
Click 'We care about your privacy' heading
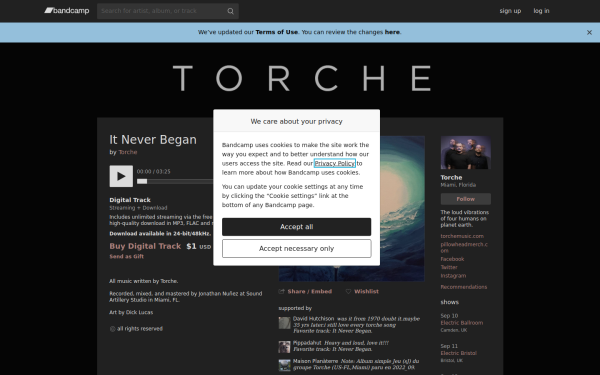click(x=297, y=121)
